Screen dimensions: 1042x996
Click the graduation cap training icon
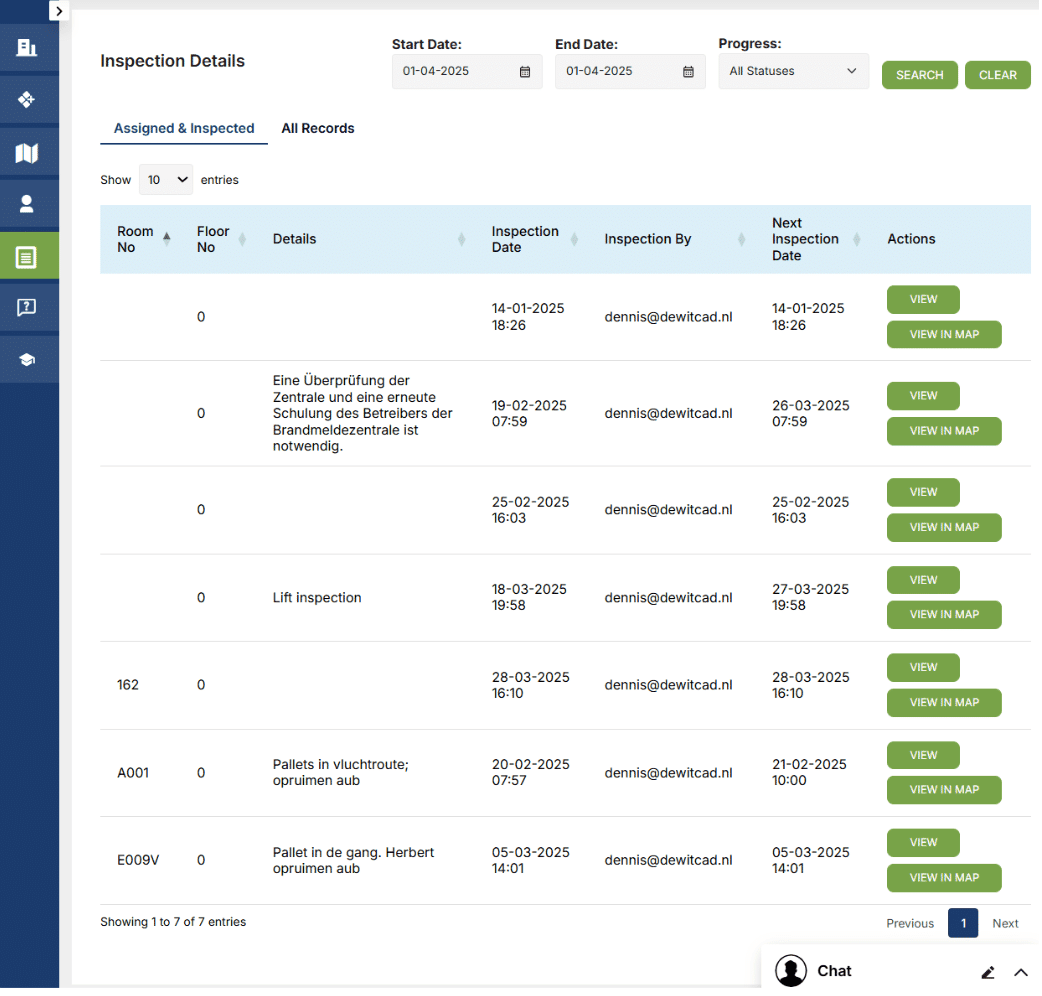pos(27,360)
